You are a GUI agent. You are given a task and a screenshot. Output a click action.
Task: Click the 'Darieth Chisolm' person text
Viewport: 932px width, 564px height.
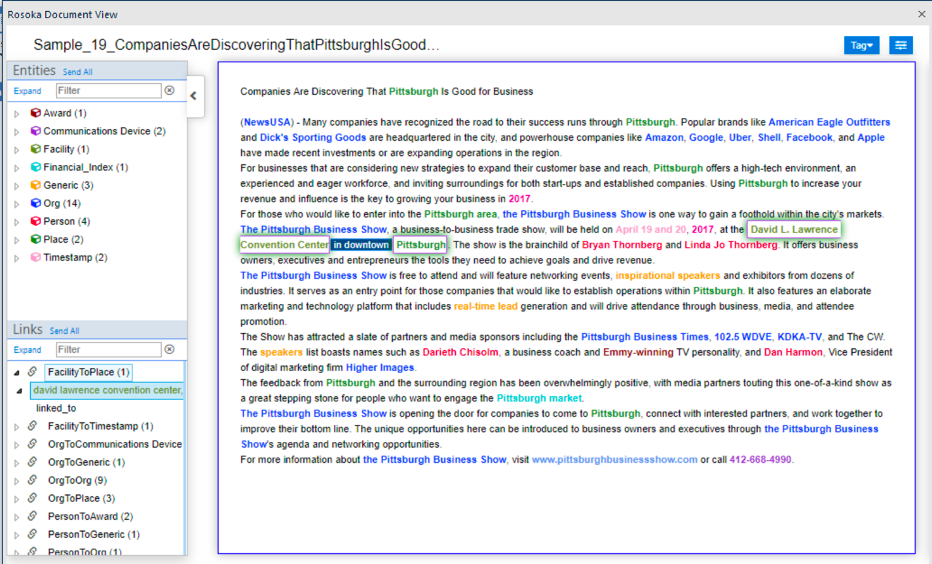(x=460, y=352)
